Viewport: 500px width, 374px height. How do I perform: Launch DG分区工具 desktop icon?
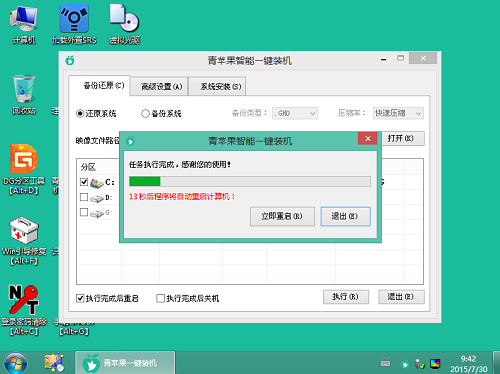(x=24, y=169)
